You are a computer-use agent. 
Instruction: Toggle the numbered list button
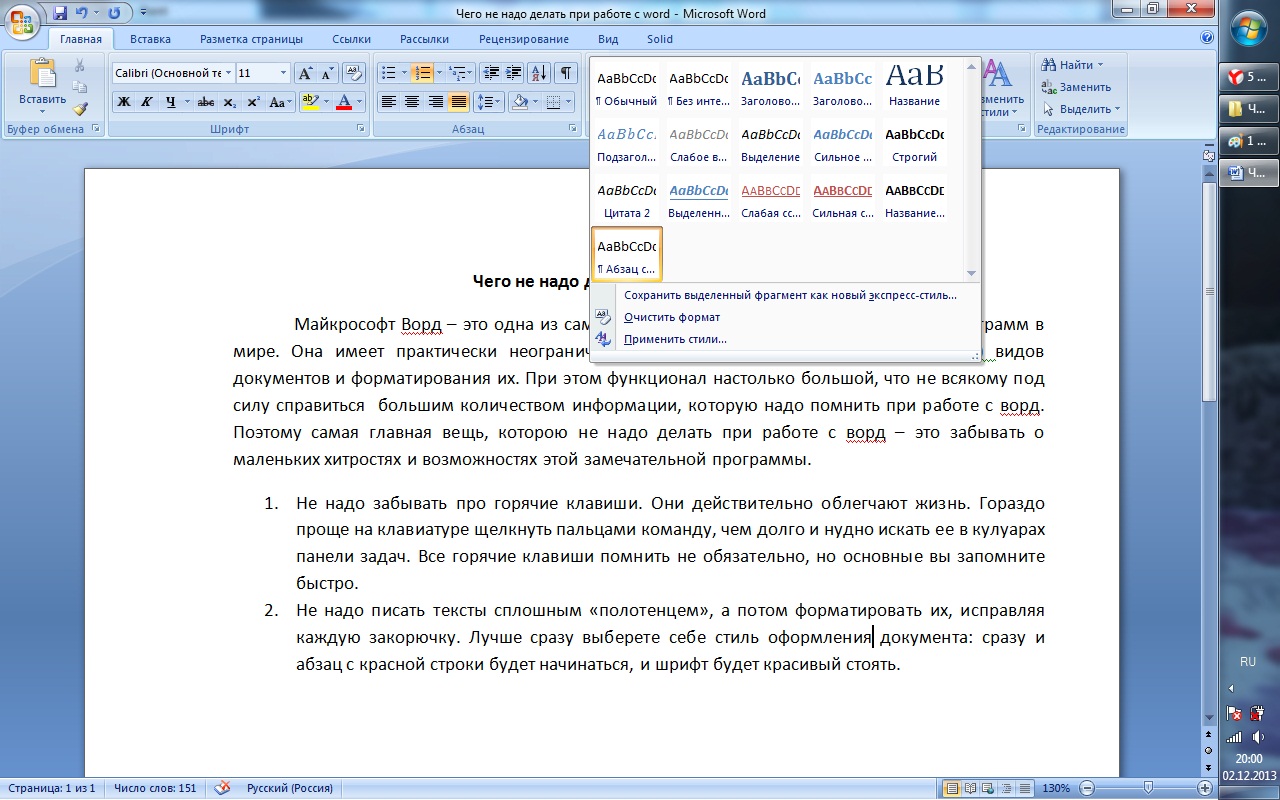pos(421,73)
